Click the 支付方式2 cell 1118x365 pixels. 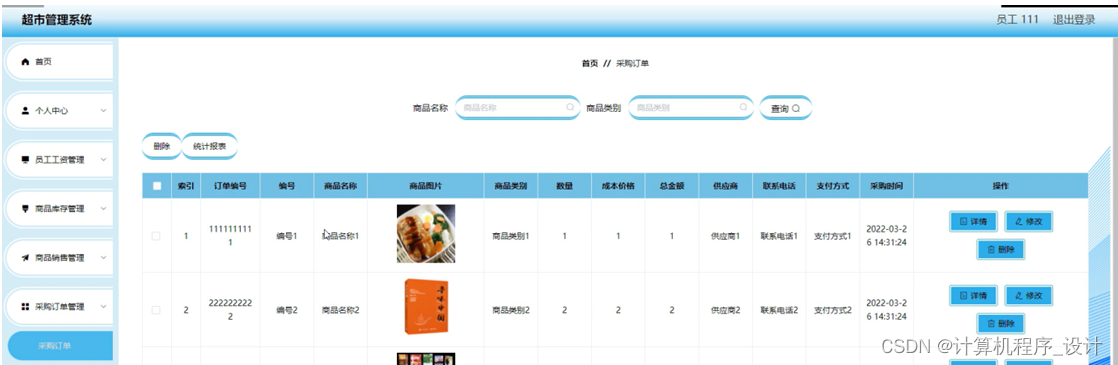point(833,310)
